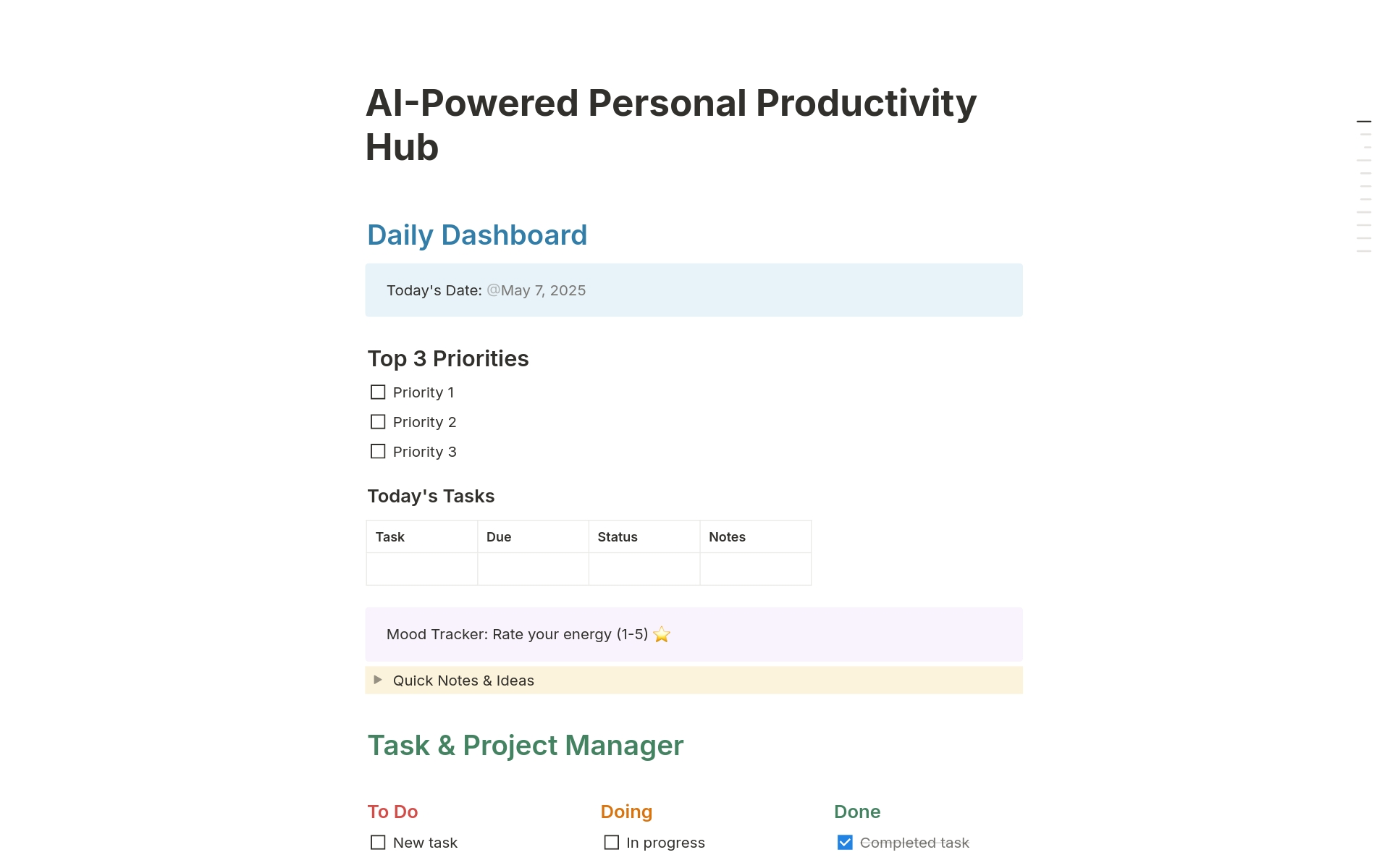The width and height of the screenshot is (1390, 868).
Task: Check the In progress checkbox
Action: coord(611,842)
